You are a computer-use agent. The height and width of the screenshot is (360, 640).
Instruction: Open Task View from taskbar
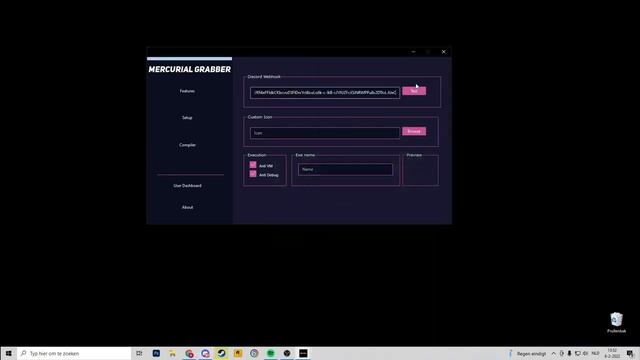click(x=140, y=353)
